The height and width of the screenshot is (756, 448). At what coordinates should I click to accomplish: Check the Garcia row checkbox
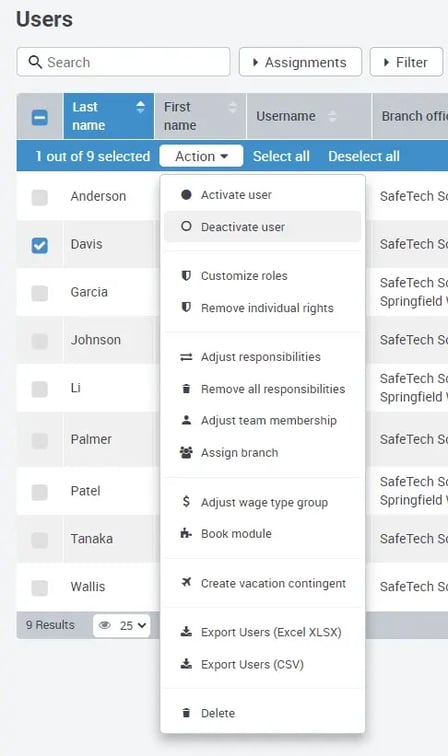pyautogui.click(x=40, y=293)
